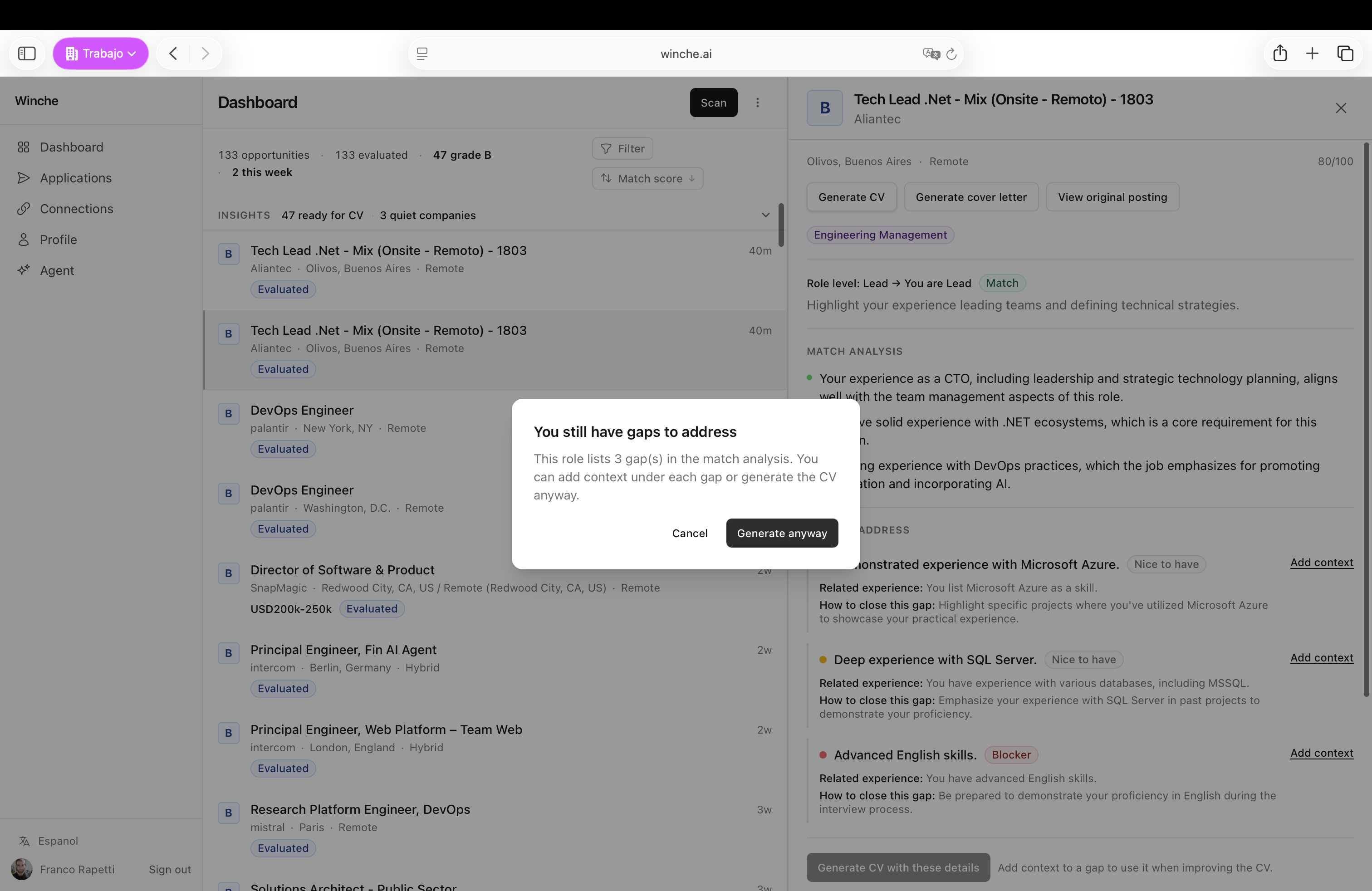Open a new tab with the plus icon
This screenshot has height=891, width=1372.
click(1313, 54)
